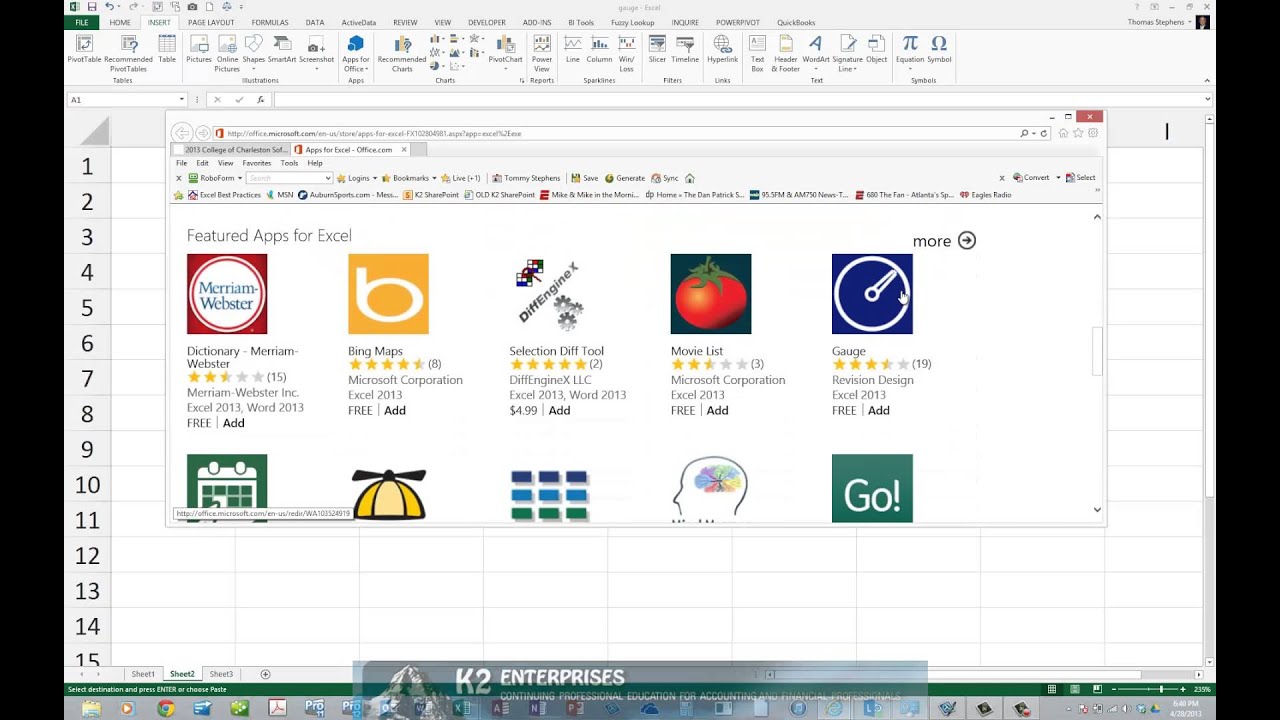Open Recommended PivotTables

click(128, 53)
